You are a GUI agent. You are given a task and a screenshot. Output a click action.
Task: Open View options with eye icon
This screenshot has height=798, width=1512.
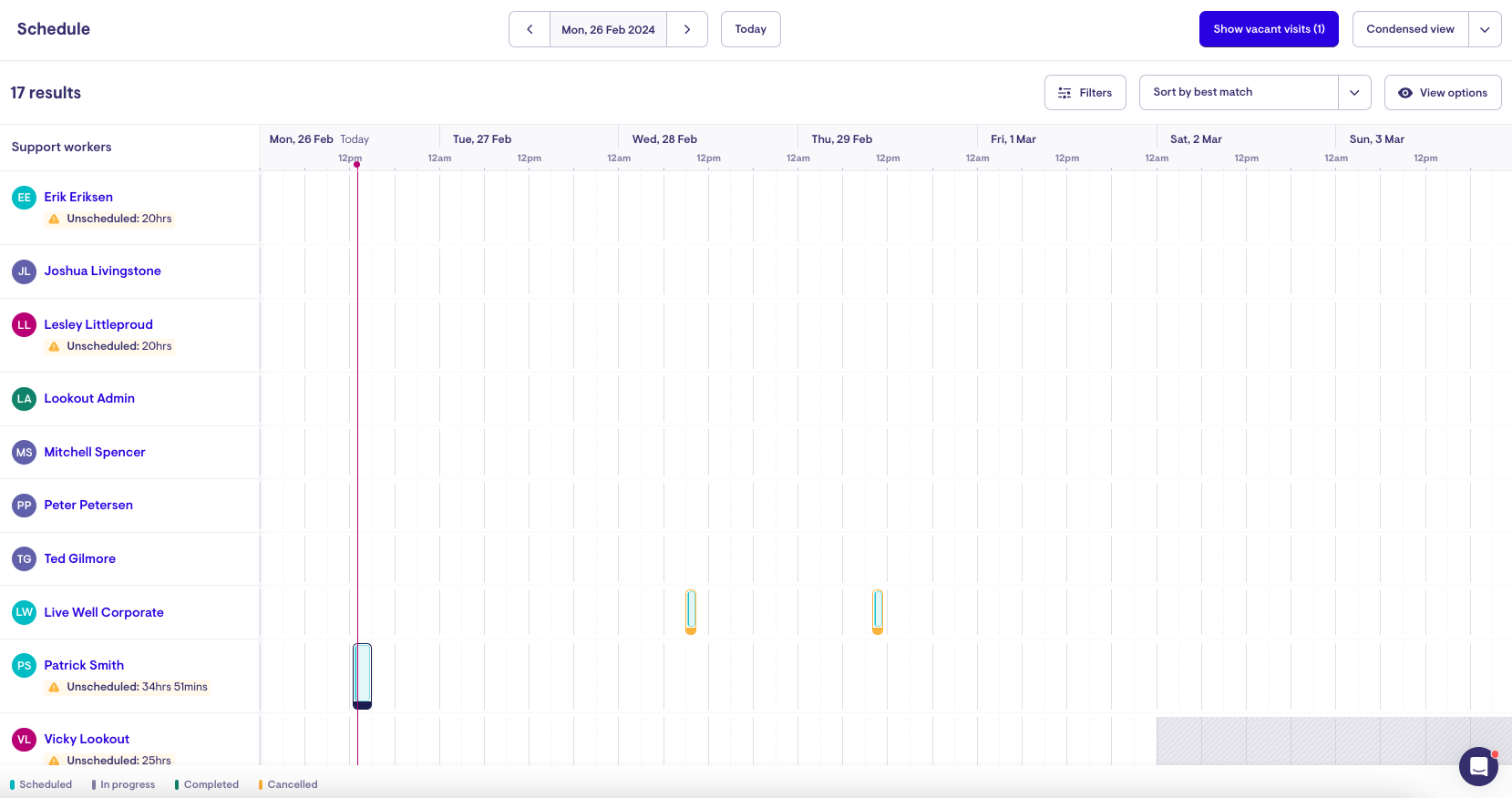(1442, 93)
